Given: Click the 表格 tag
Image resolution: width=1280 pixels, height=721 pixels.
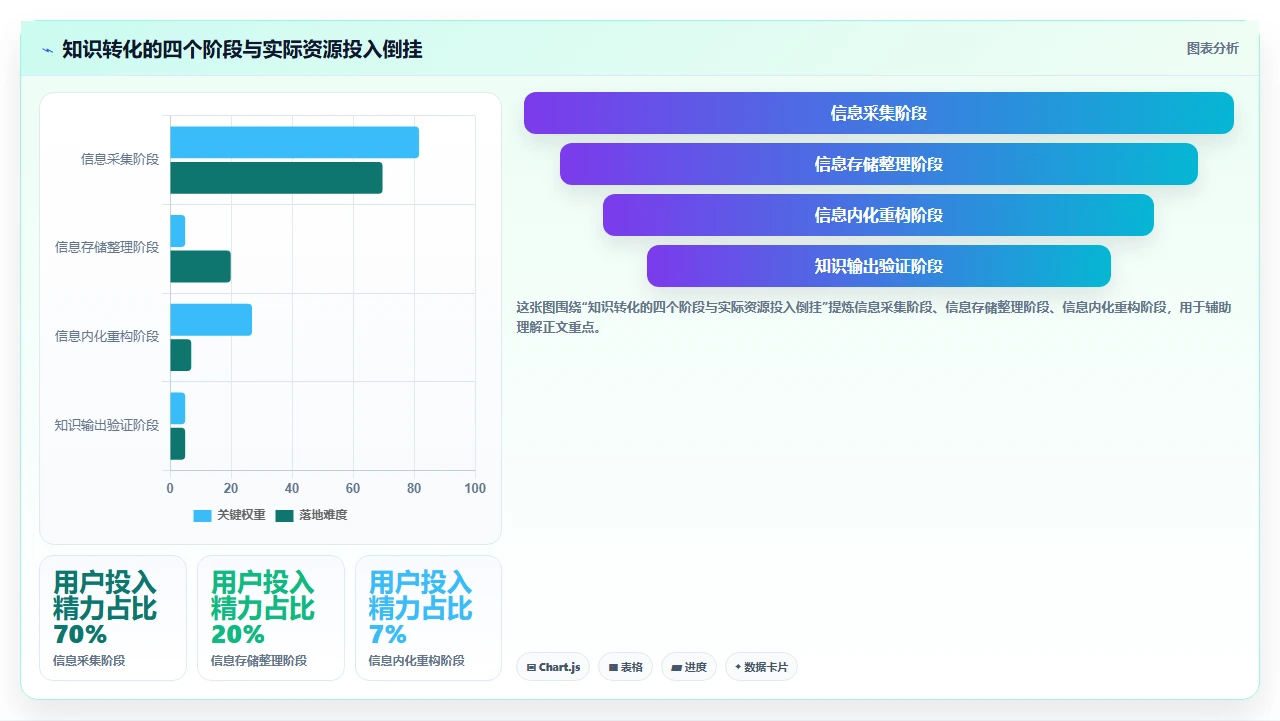Looking at the screenshot, I should pos(625,667).
